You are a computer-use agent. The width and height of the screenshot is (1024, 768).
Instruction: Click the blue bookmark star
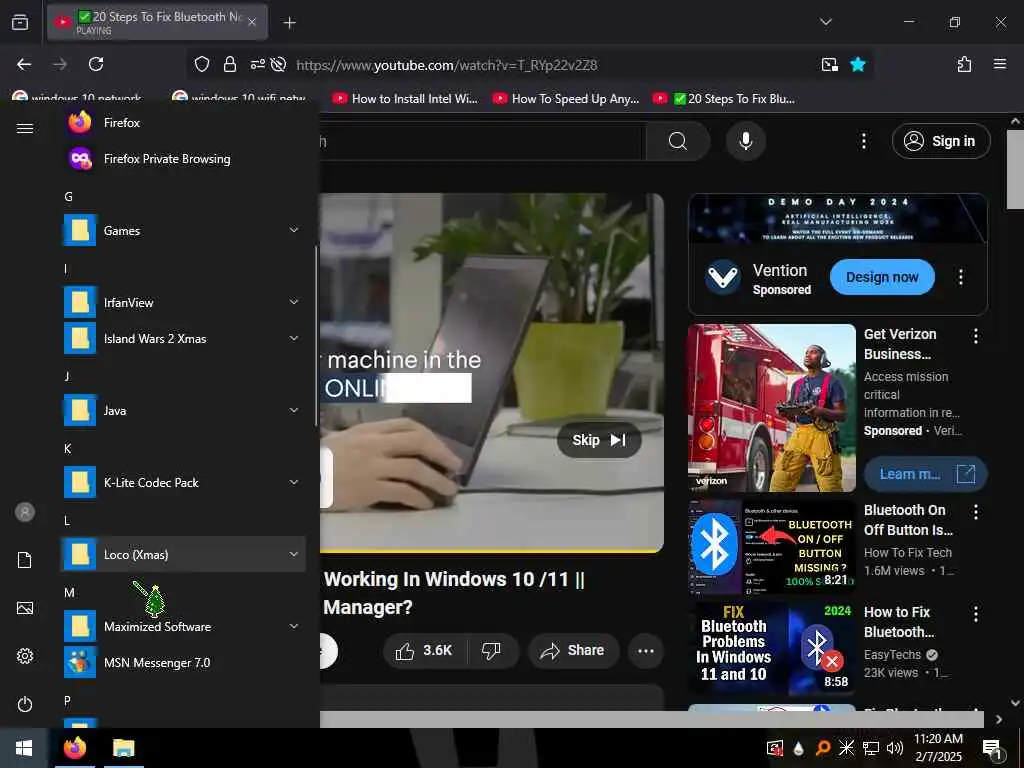[858, 64]
